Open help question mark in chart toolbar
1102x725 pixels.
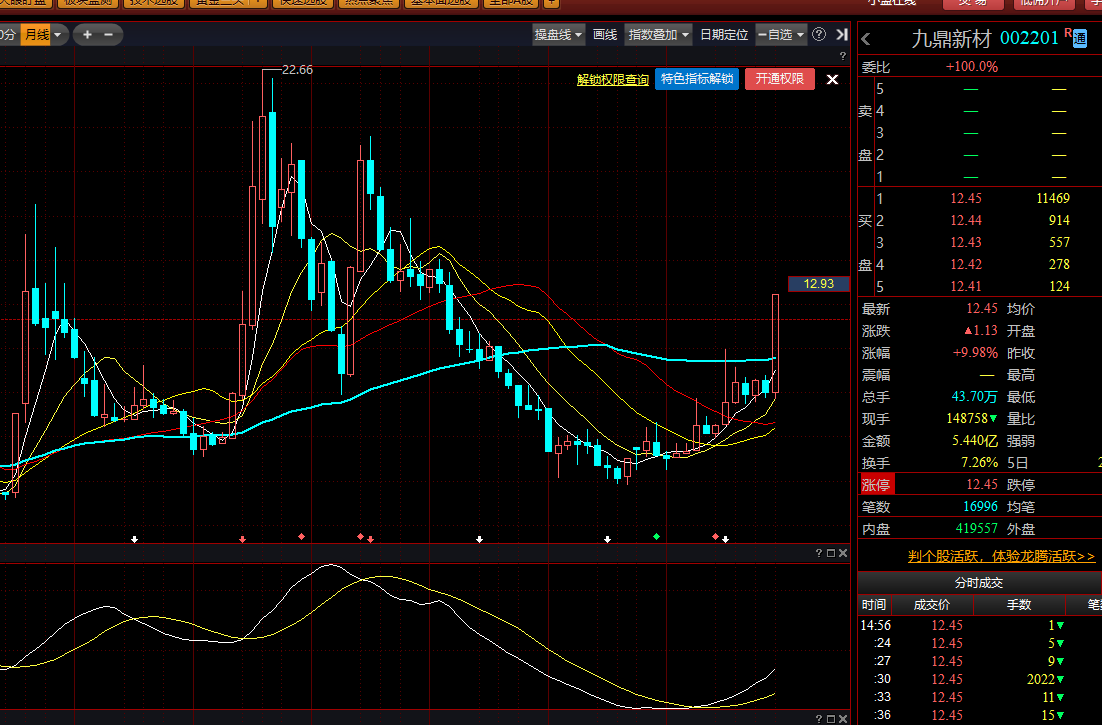pyautogui.click(x=819, y=35)
